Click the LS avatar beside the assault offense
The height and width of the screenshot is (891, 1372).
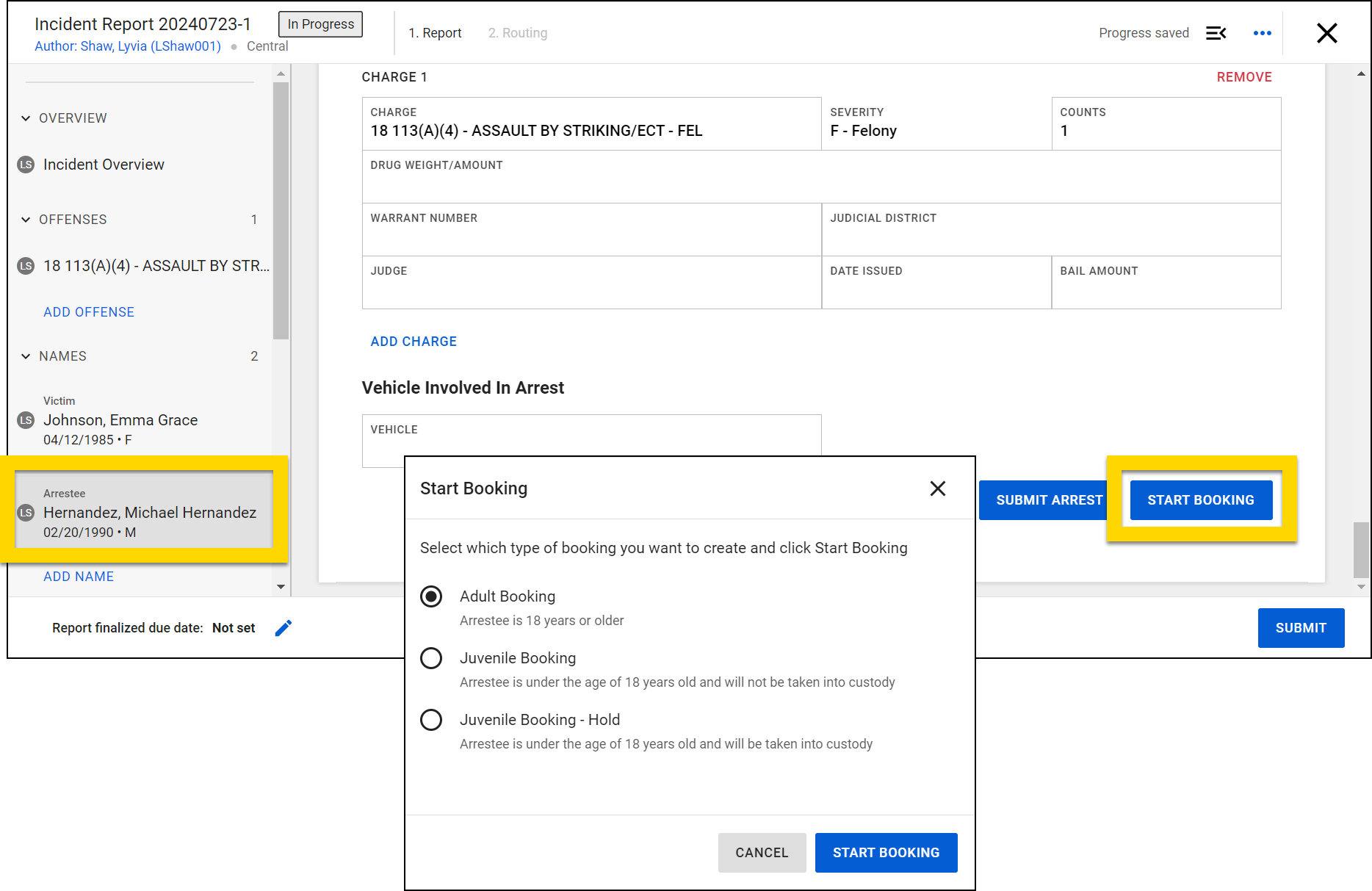coord(26,266)
